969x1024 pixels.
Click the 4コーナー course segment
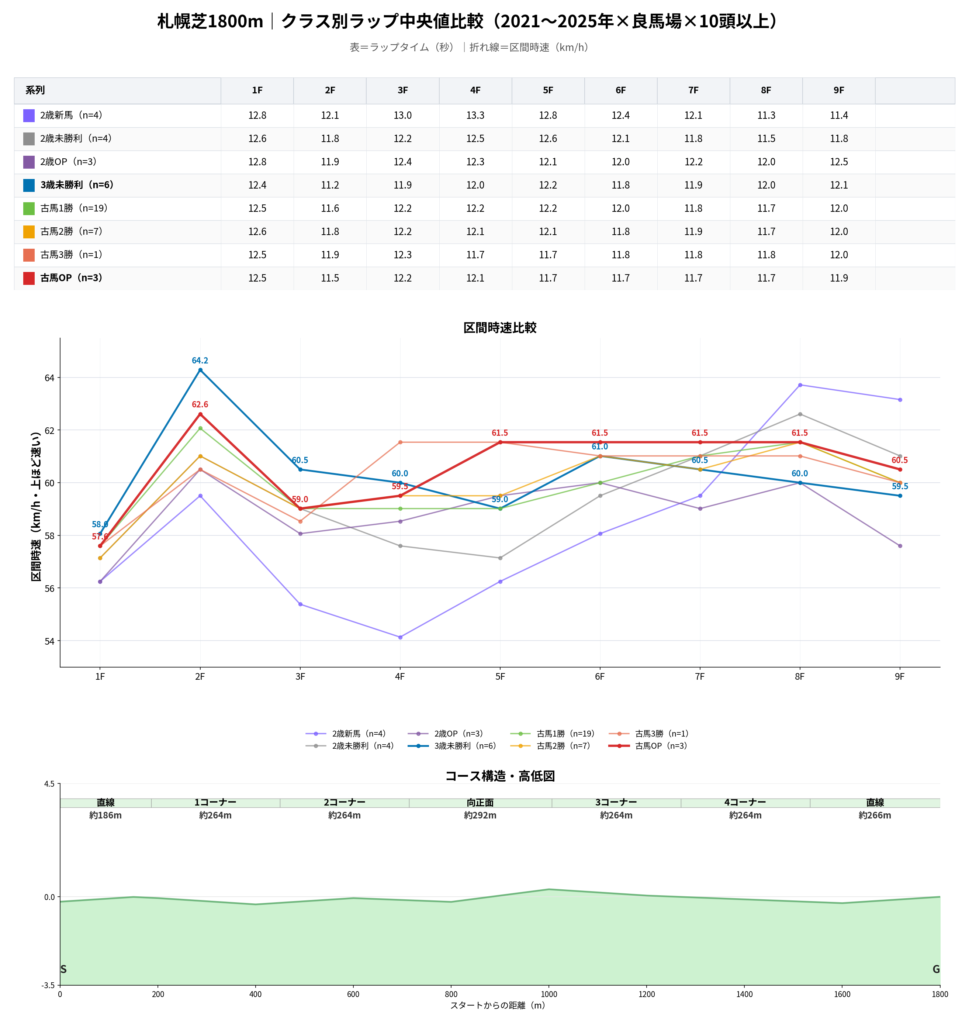coord(746,803)
